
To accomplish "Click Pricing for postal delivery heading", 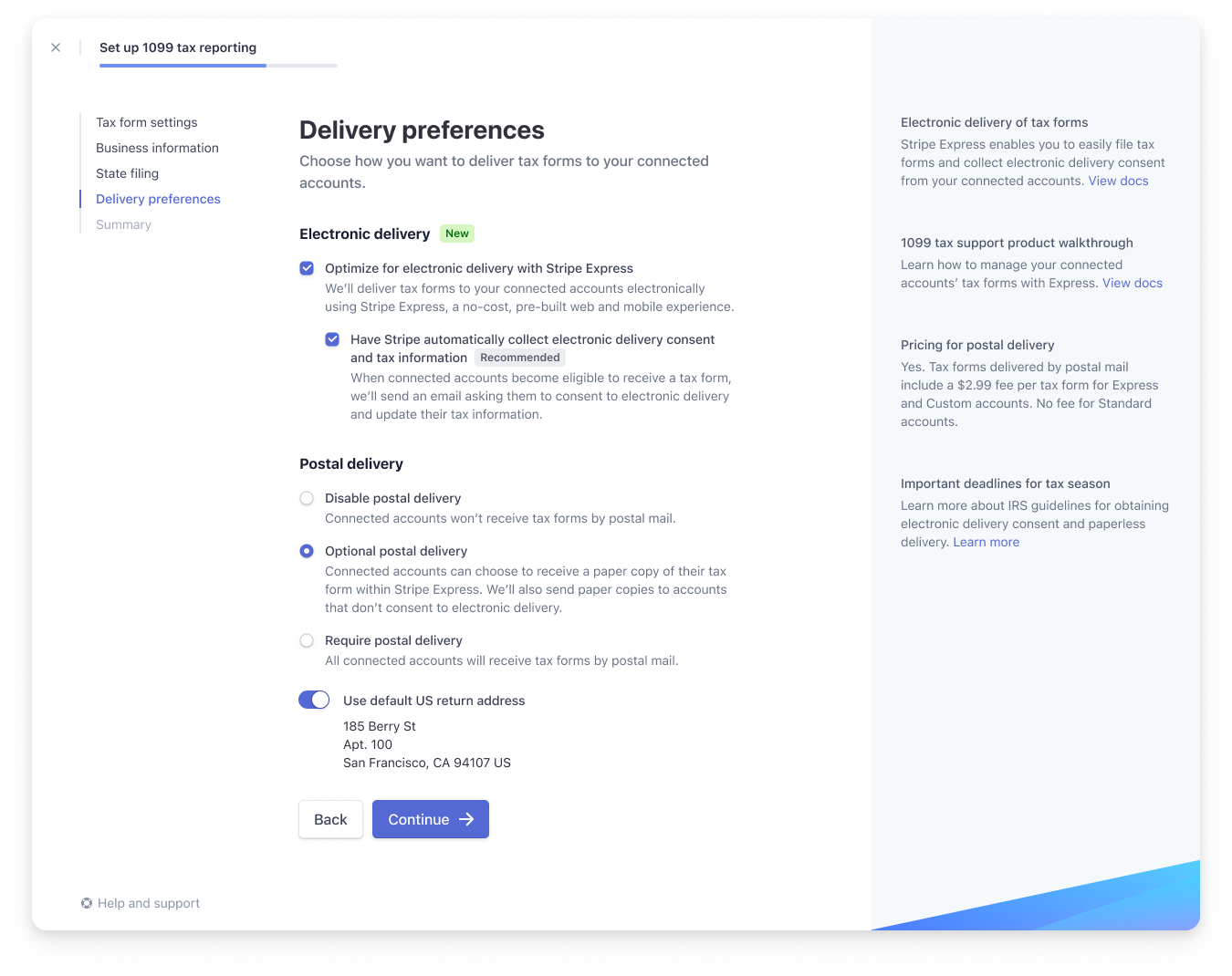I will point(977,345).
